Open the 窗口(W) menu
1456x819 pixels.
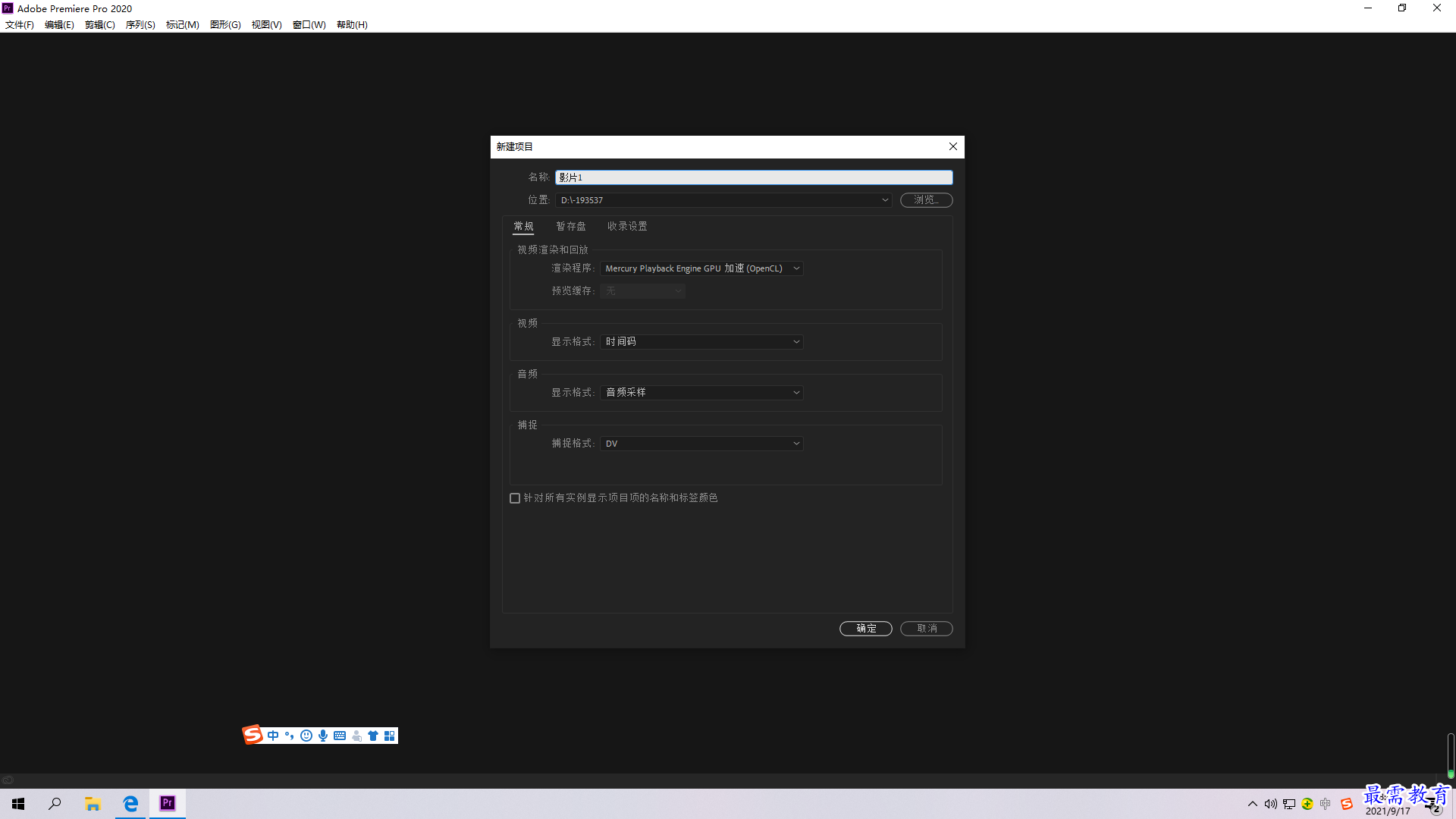point(309,25)
